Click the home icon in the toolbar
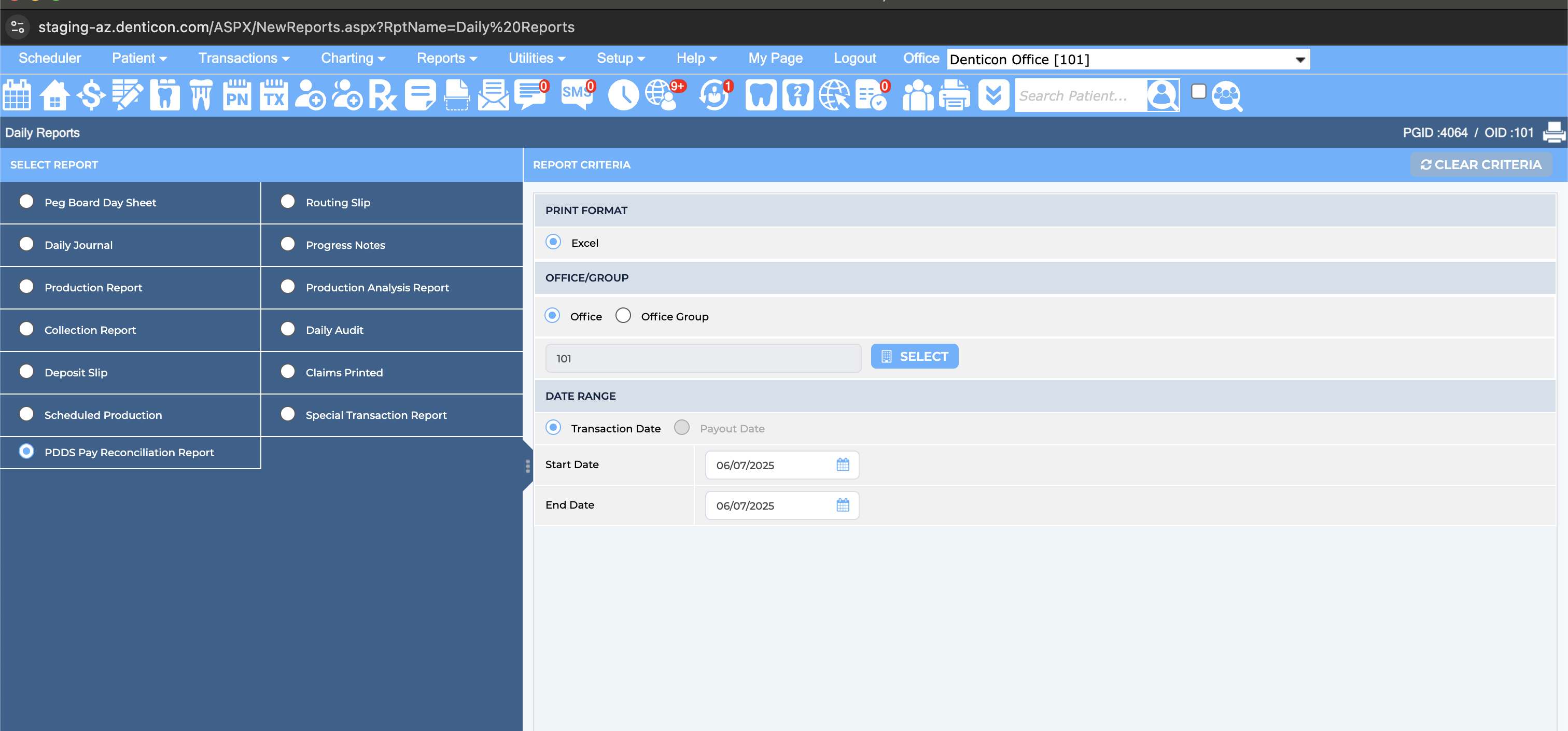 click(x=55, y=95)
